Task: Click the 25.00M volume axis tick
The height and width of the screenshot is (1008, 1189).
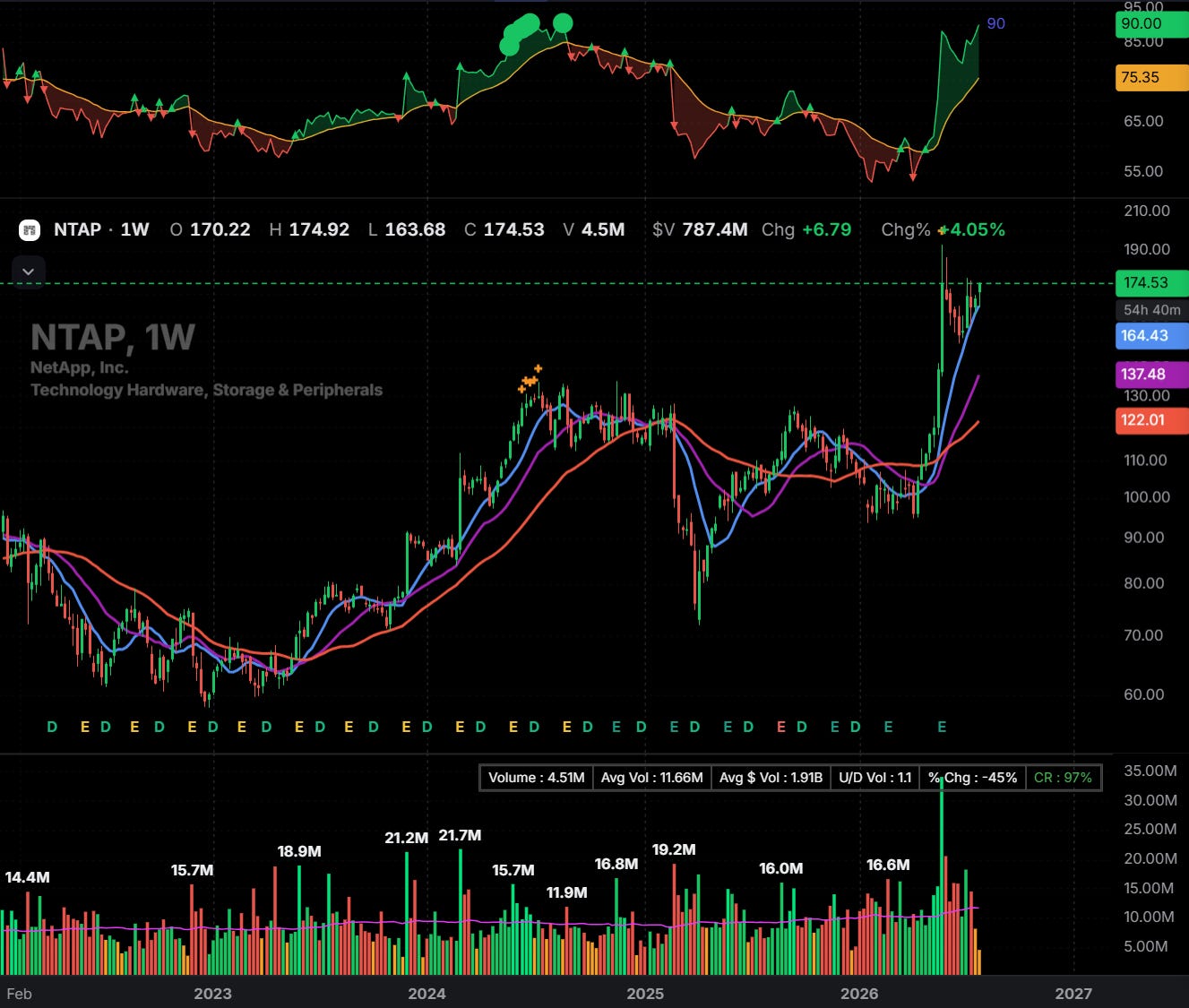Action: click(x=1150, y=830)
